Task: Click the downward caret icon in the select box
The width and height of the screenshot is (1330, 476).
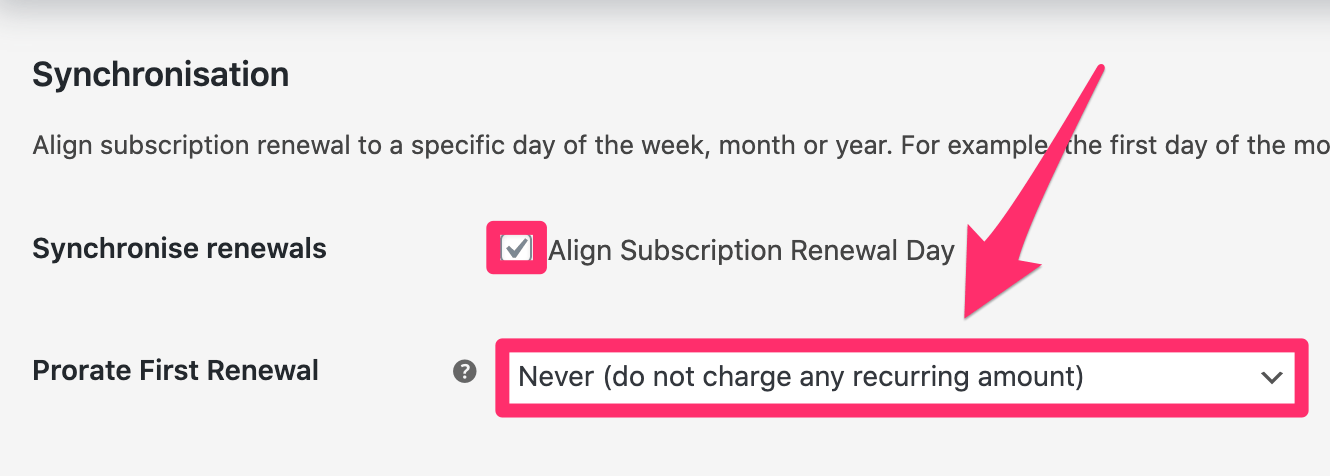Action: pos(1271,377)
